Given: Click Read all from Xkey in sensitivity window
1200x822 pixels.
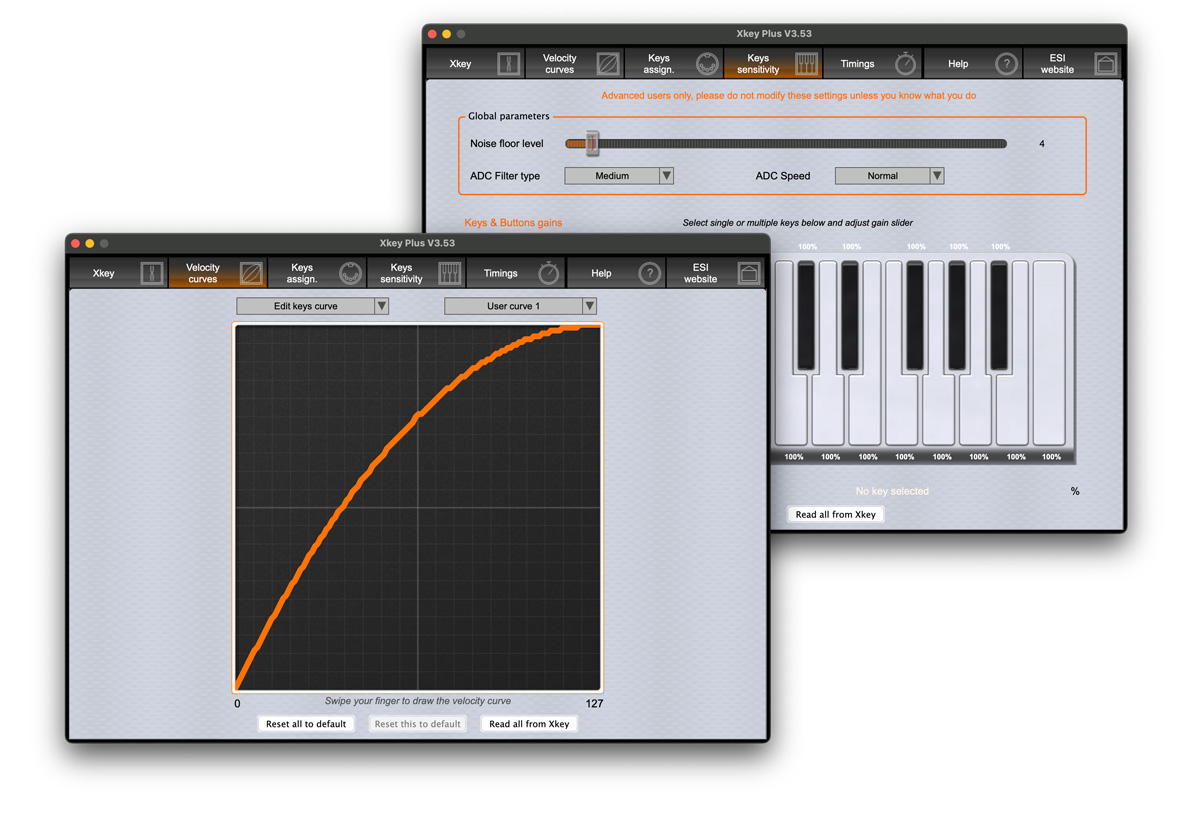Looking at the screenshot, I should pyautogui.click(x=836, y=515).
